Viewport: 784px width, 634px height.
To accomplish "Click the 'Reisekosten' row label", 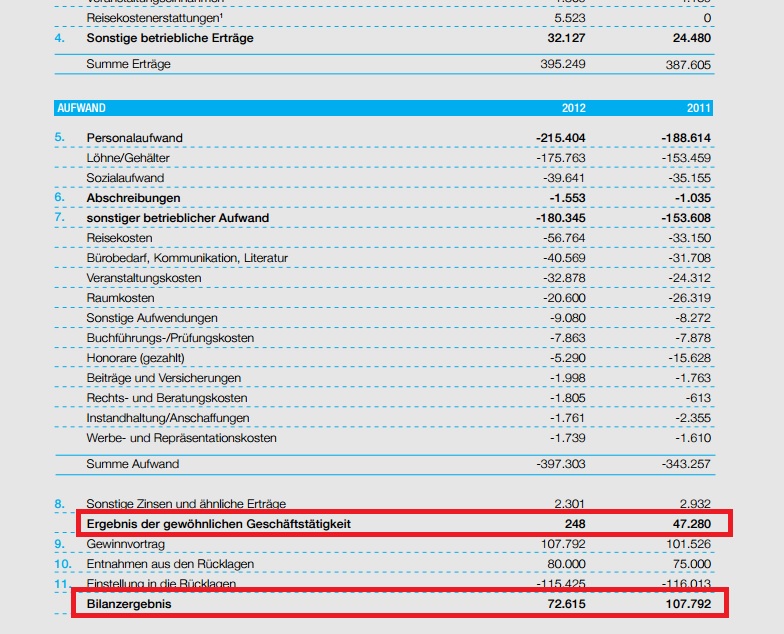I will click(120, 238).
